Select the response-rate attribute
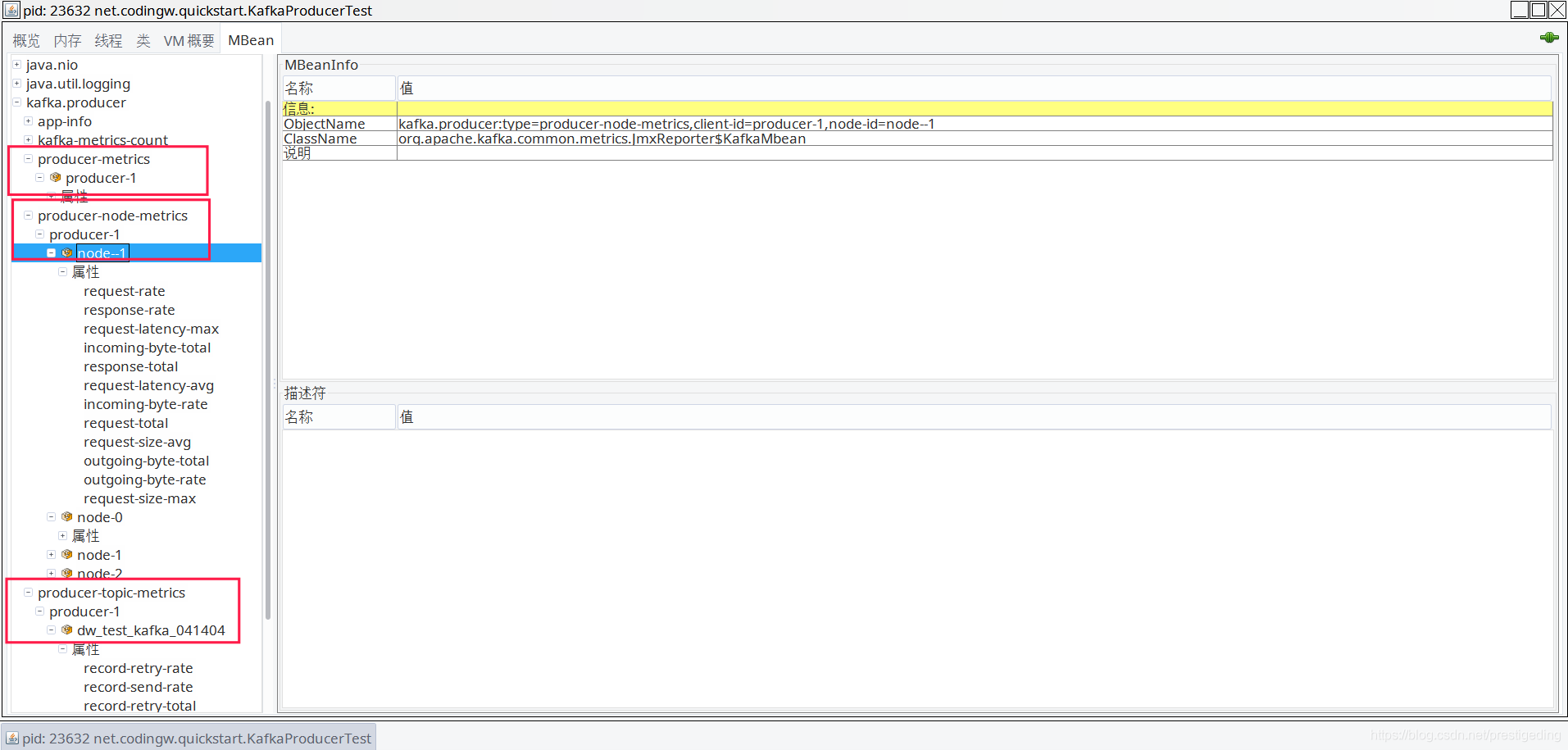This screenshot has width=1568, height=750. tap(130, 310)
